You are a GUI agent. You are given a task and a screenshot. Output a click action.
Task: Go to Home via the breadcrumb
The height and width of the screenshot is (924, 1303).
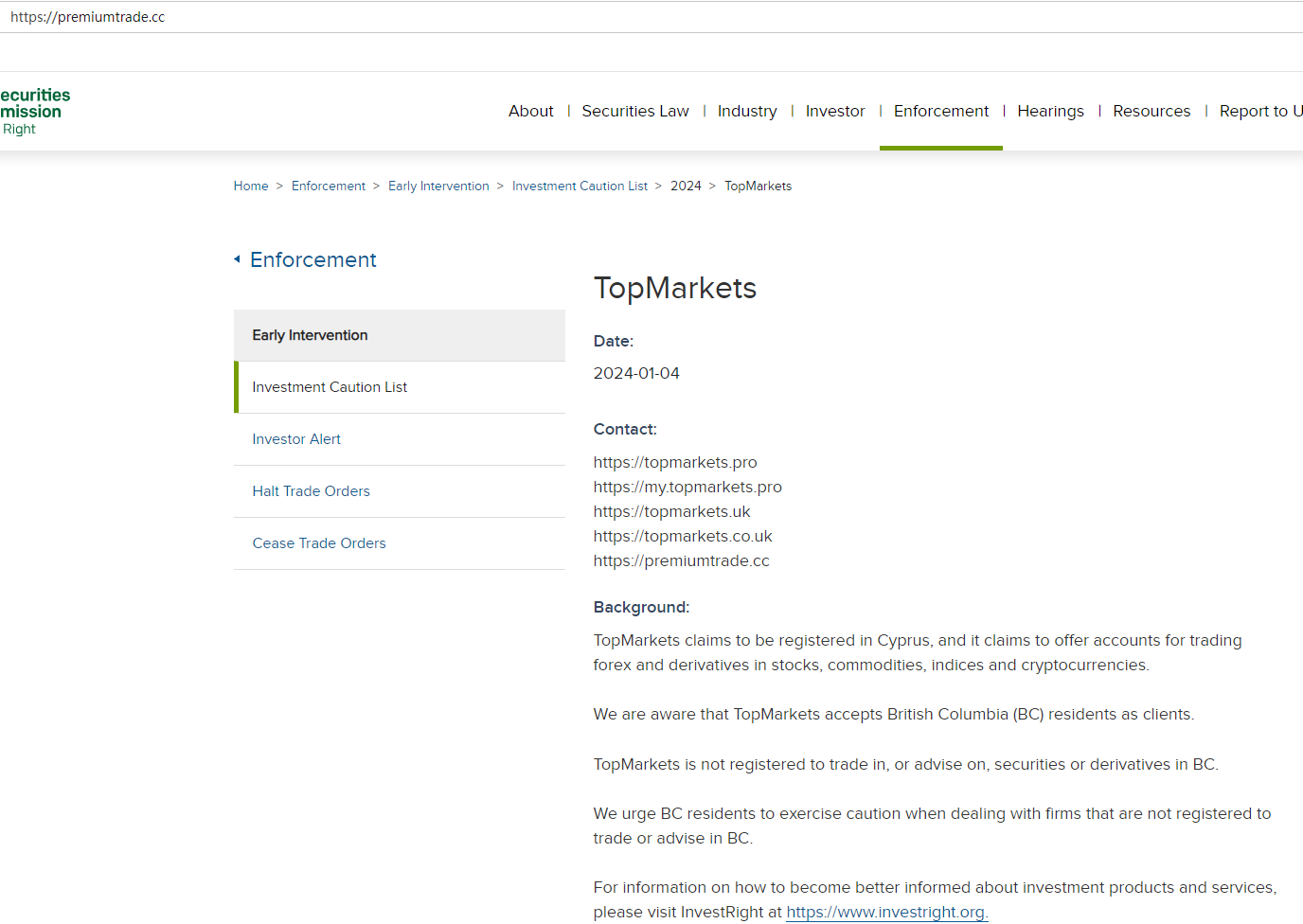coord(251,186)
